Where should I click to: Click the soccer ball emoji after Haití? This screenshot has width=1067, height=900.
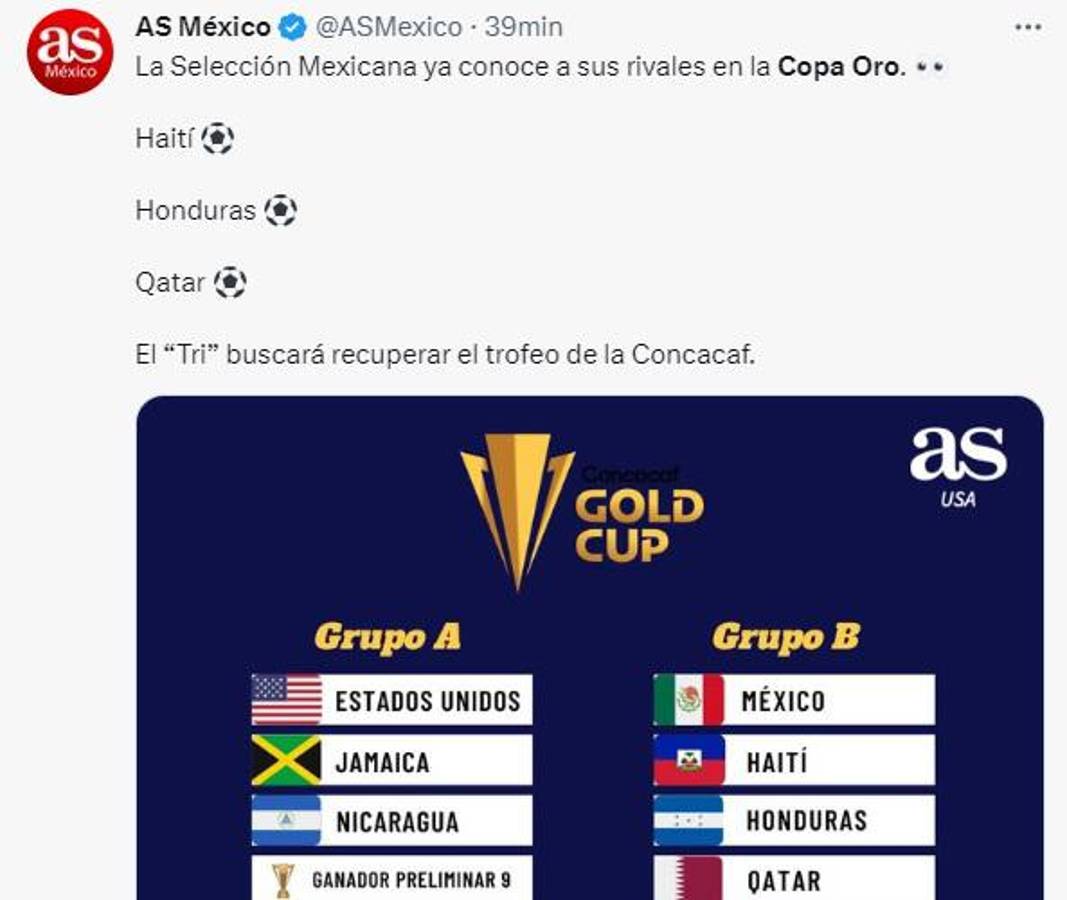tap(217, 139)
